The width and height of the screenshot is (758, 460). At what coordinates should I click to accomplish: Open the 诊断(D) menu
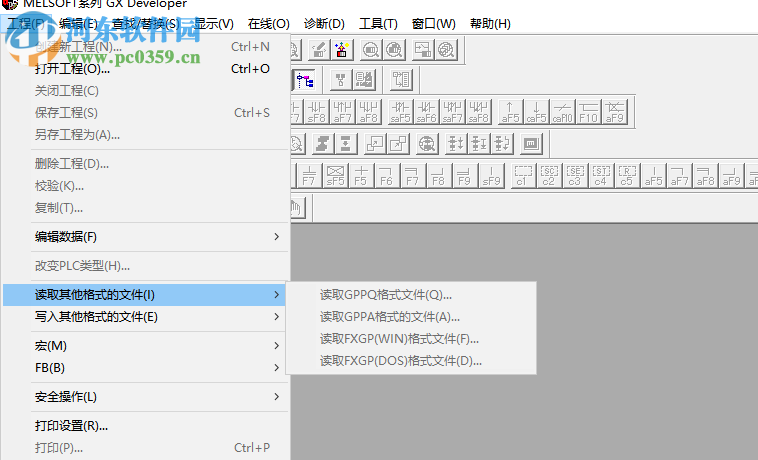click(x=324, y=24)
